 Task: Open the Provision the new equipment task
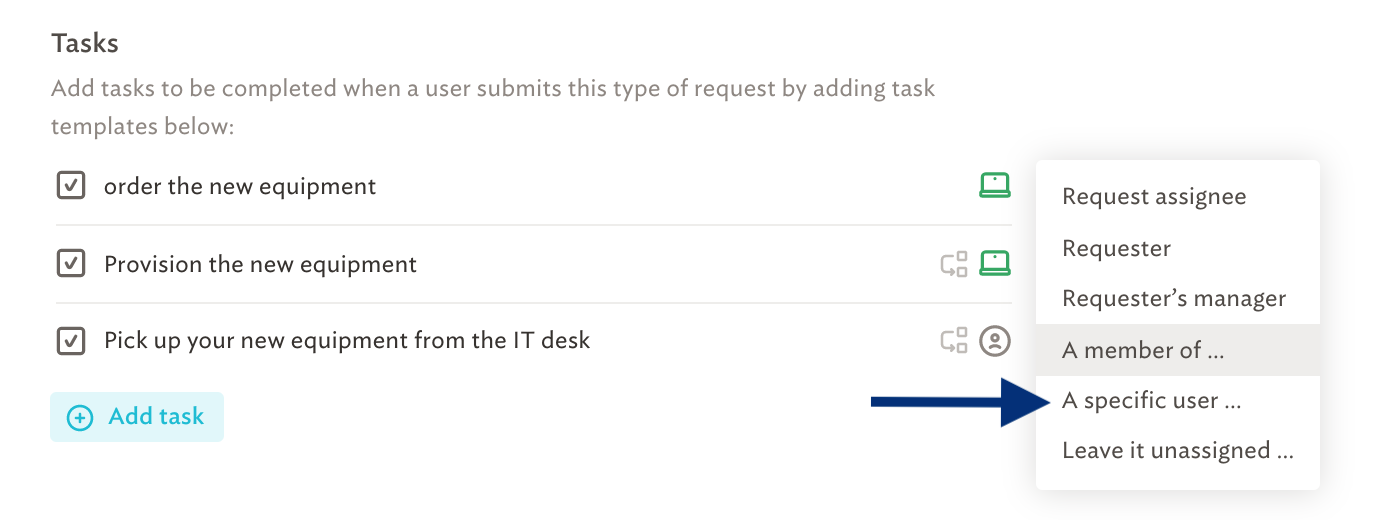260,265
